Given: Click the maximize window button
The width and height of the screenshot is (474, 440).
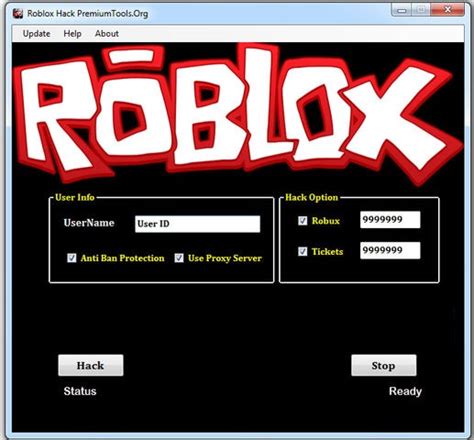Looking at the screenshot, I should tap(421, 10).
